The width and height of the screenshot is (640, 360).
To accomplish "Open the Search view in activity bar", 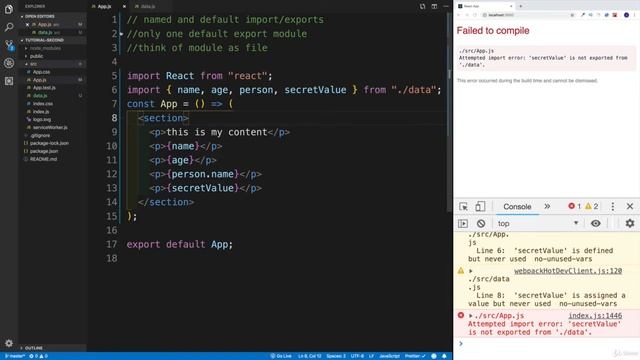I will pos(9,27).
